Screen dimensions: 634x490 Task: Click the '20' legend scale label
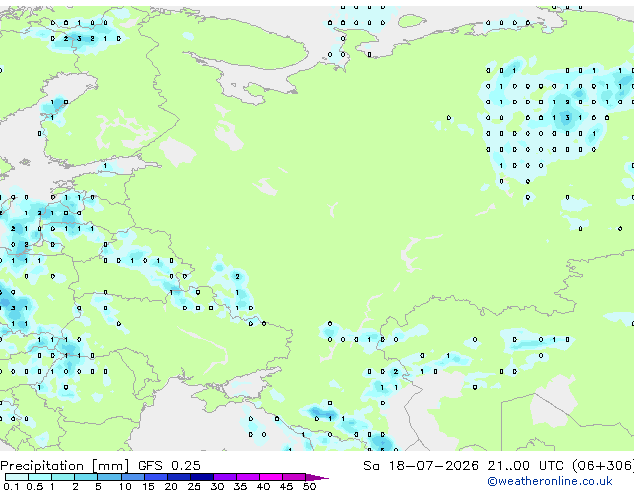[171, 486]
